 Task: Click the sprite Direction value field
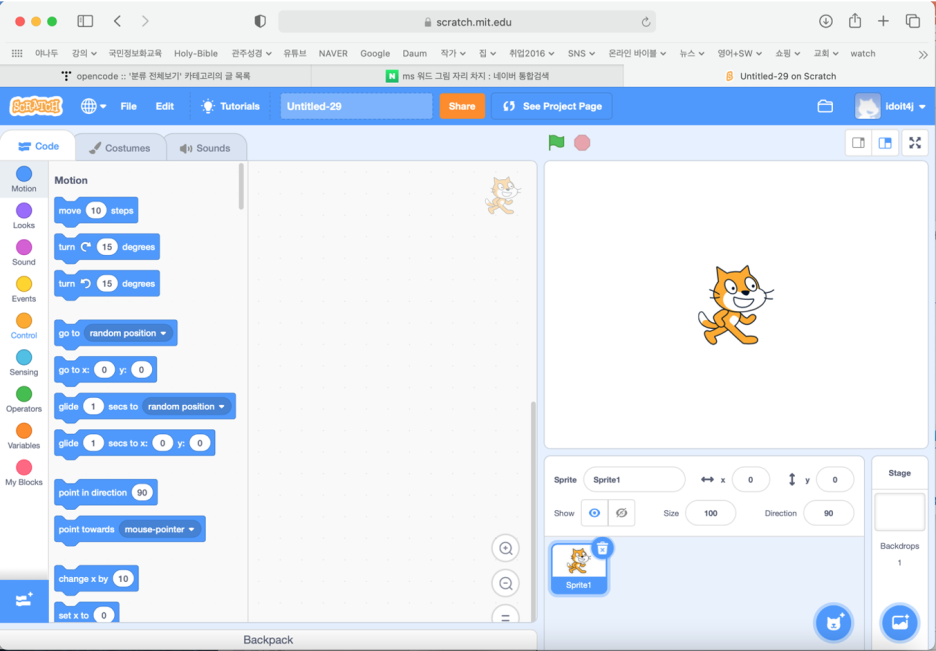[x=829, y=513]
